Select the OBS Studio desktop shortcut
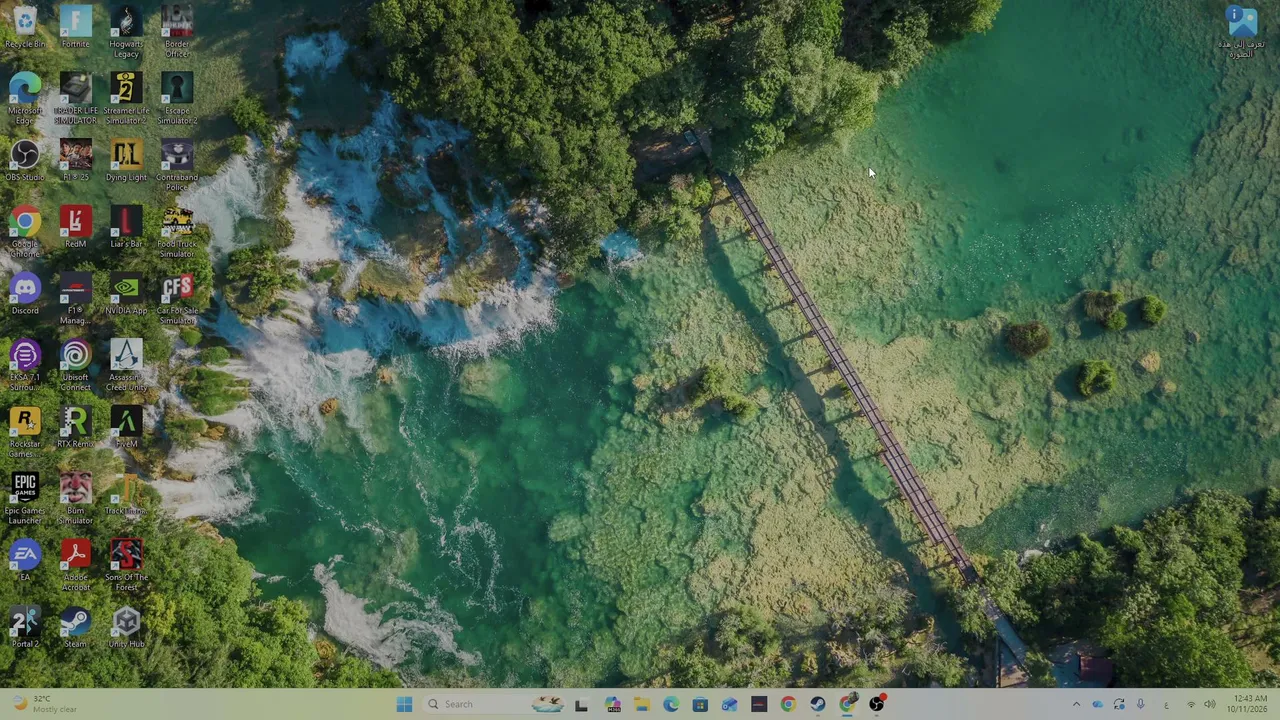This screenshot has height=720, width=1280. [25, 160]
